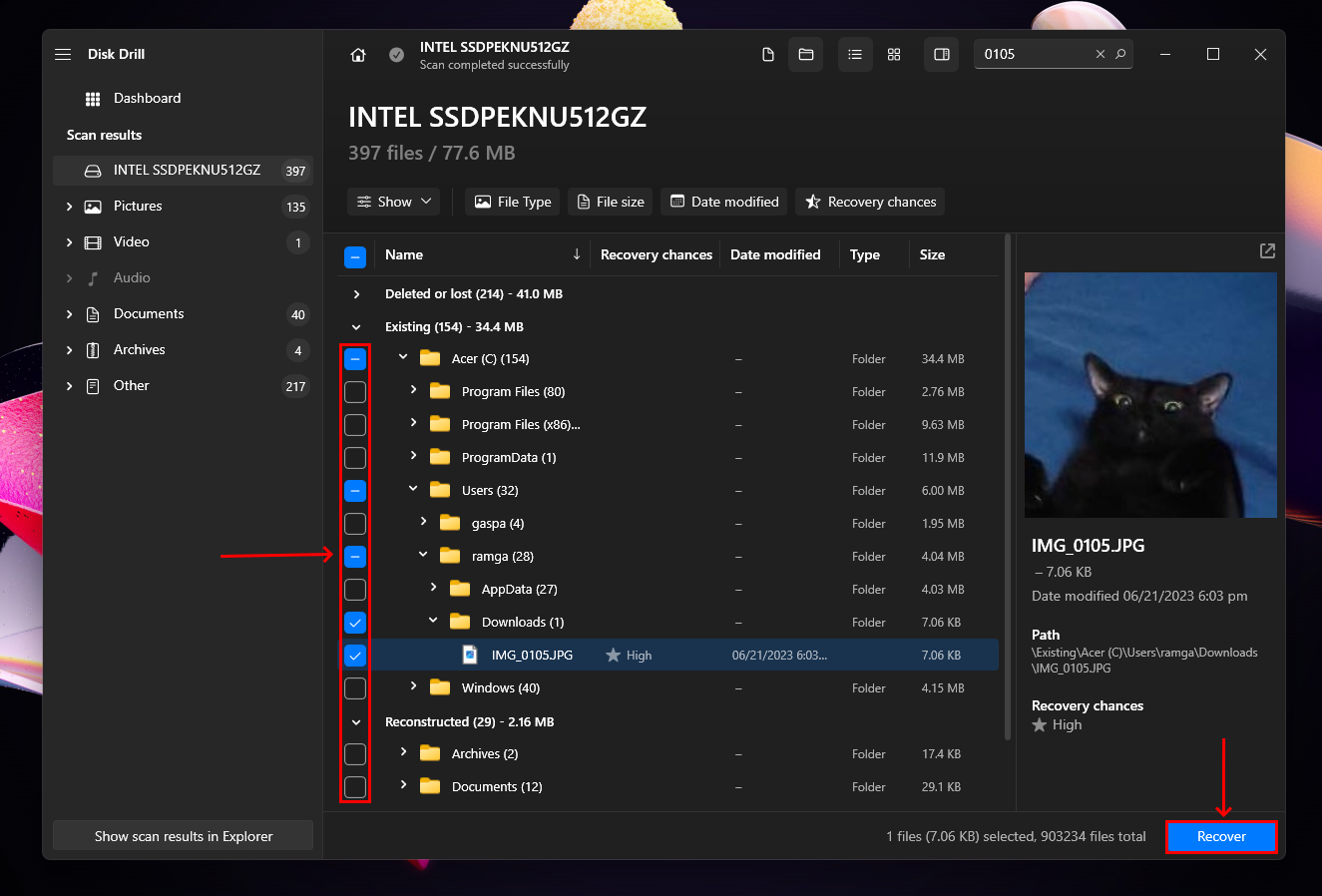This screenshot has width=1322, height=896.
Task: Click the Video category icon
Action: coord(93,242)
